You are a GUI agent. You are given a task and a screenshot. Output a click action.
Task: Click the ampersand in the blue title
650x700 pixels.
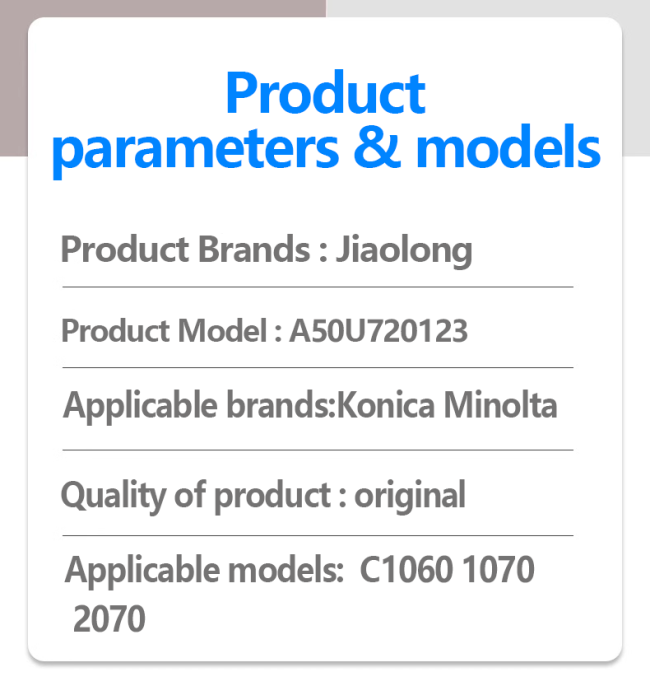(377, 145)
